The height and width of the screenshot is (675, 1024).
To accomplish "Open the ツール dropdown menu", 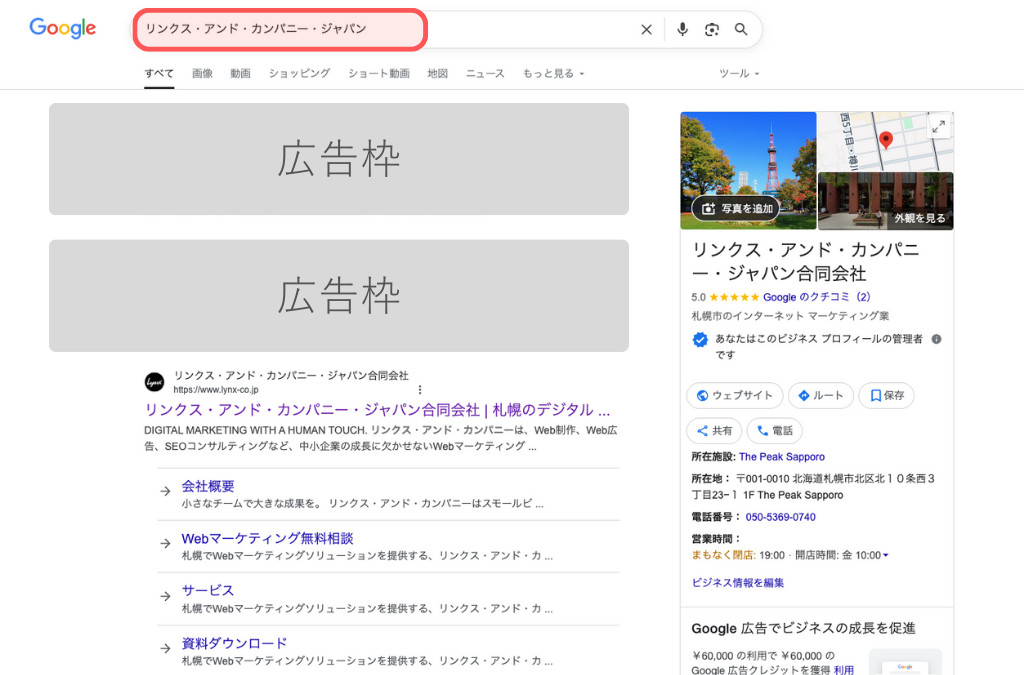I will 739,74.
